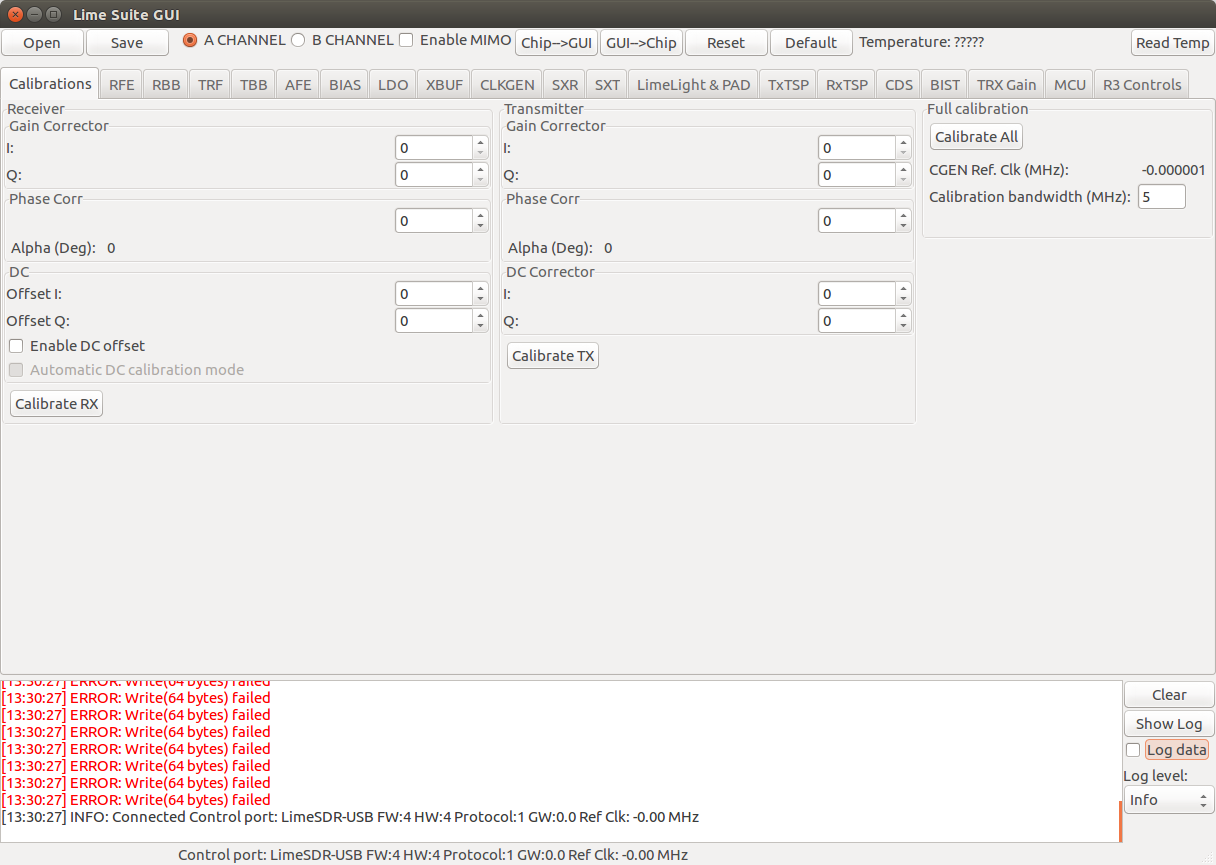Screen dimensions: 1216x865
Task: Click the Reset button
Action: click(726, 43)
